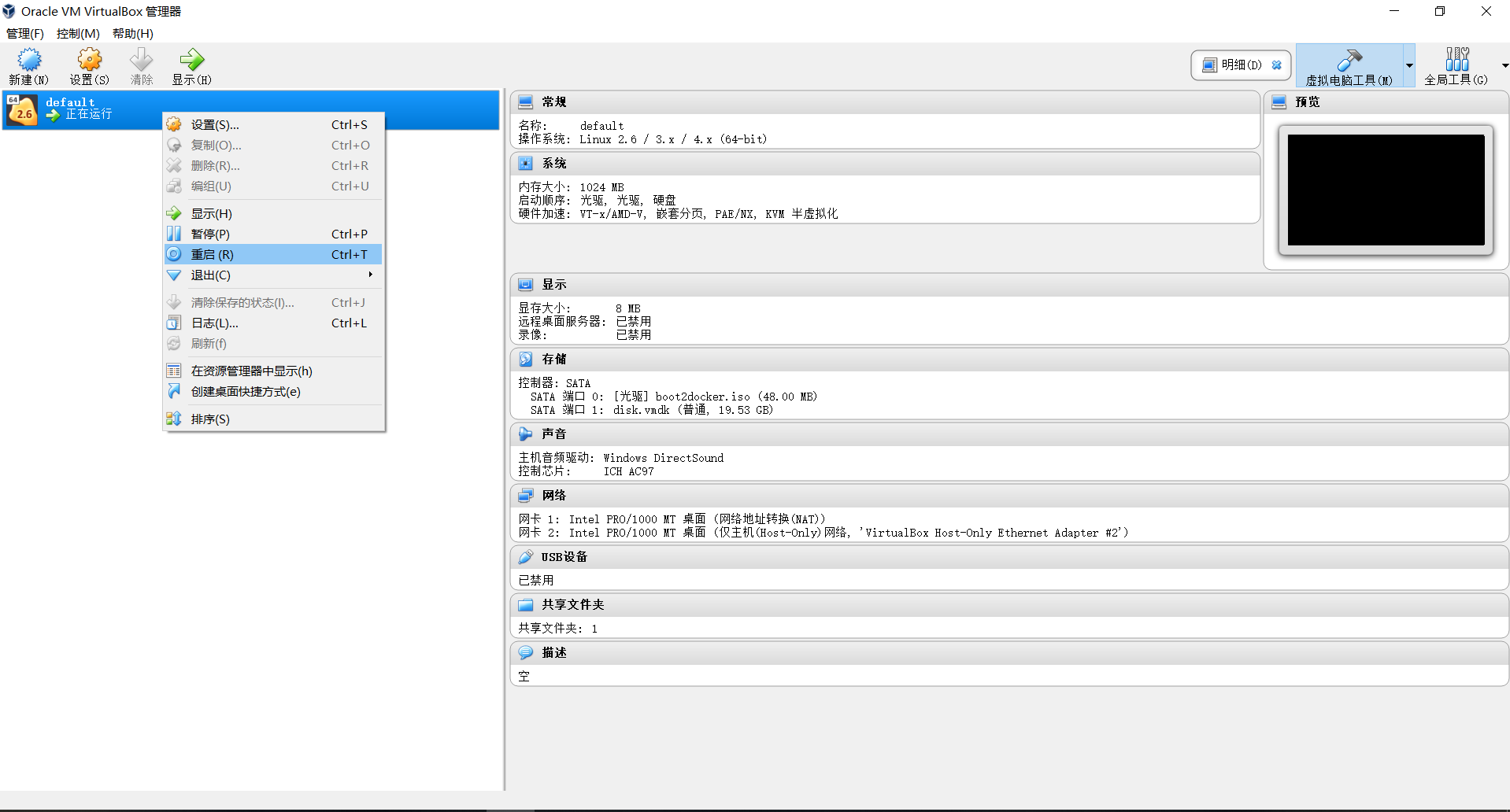Screen dimensions: 1510x812
Task: Choose 排序(S) in the context menu
Action: [x=273, y=419]
